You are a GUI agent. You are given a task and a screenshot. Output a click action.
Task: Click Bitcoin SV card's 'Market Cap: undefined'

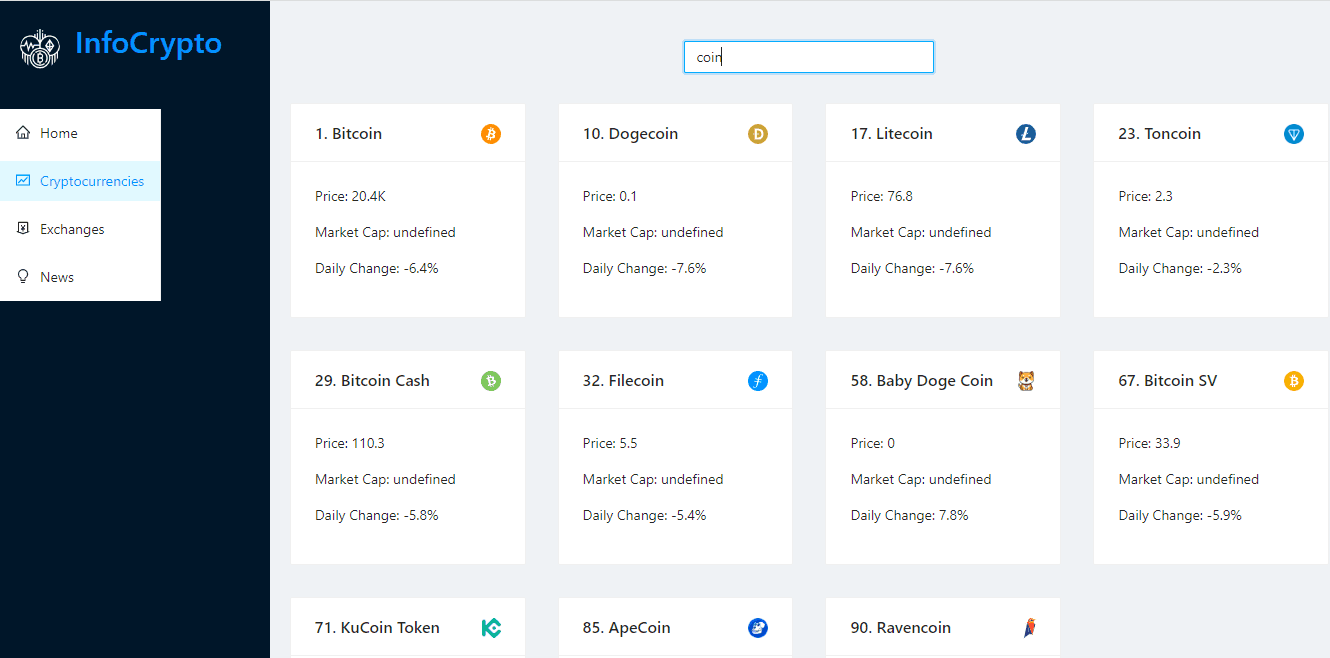(1188, 479)
